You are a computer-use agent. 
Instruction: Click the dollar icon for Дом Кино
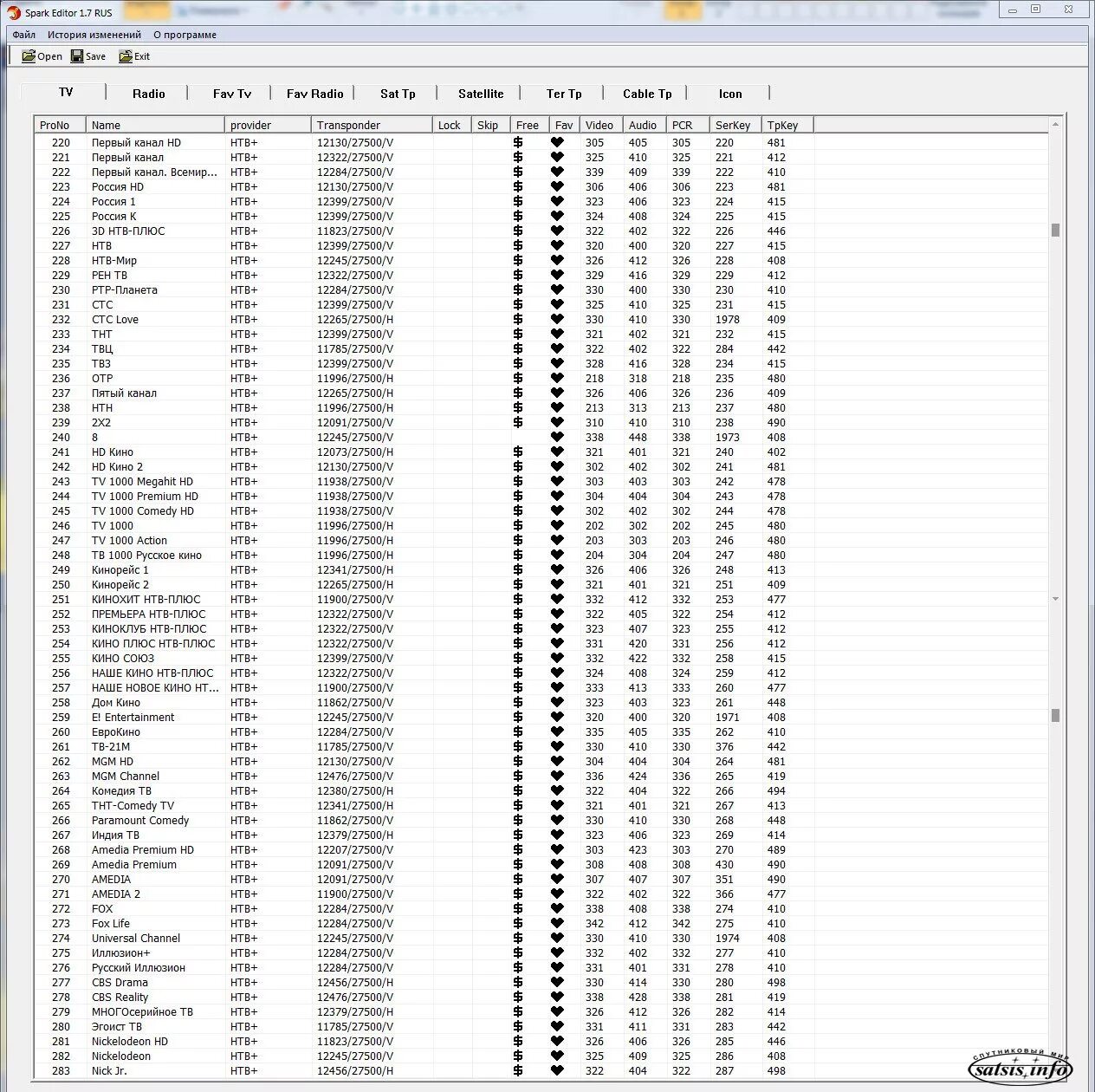click(518, 702)
